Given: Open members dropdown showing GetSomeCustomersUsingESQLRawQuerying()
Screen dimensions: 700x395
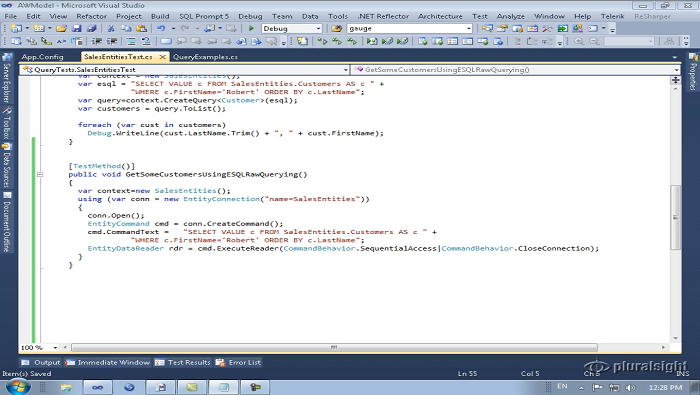Looking at the screenshot, I should click(x=676, y=70).
